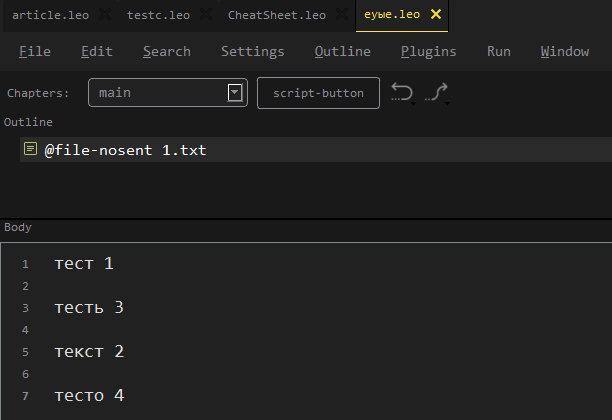
Task: Switch to the CheatSheet.leo tab
Action: [x=276, y=15]
